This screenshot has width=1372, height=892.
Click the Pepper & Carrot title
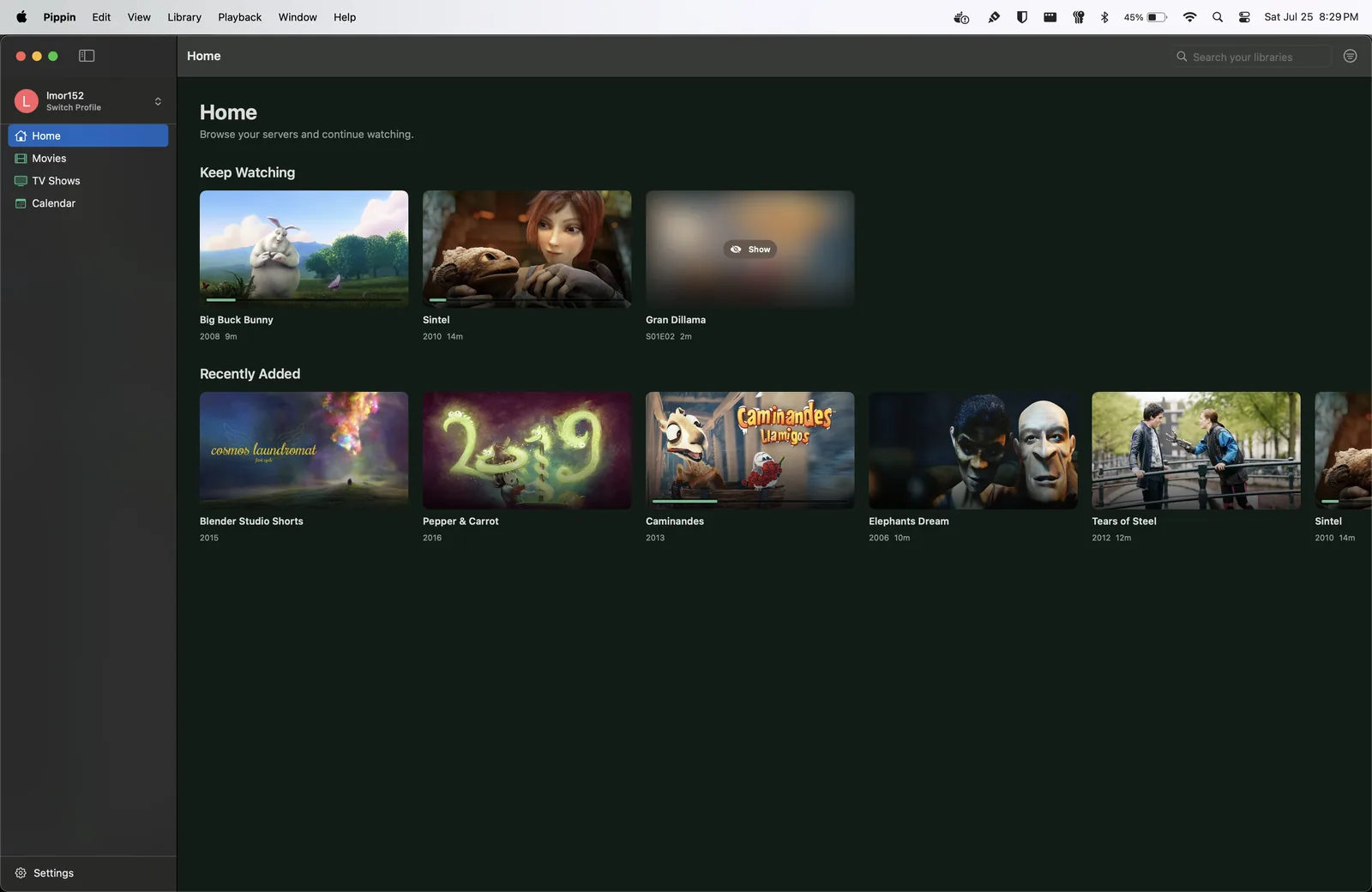[x=460, y=521]
